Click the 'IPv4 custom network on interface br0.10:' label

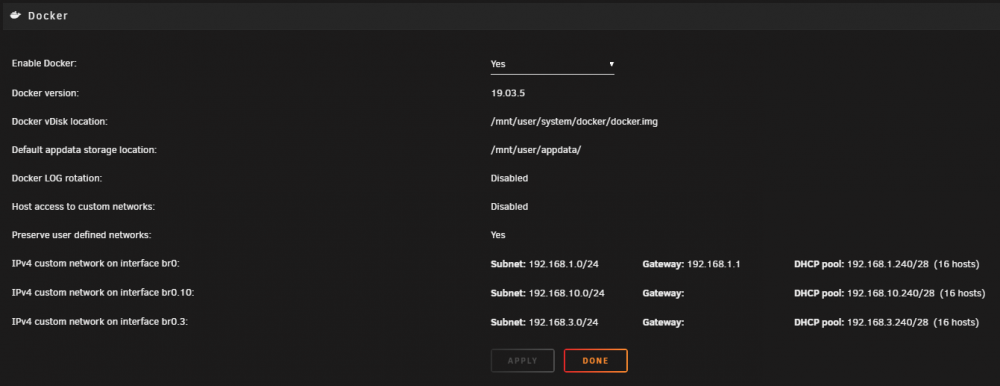(x=103, y=292)
